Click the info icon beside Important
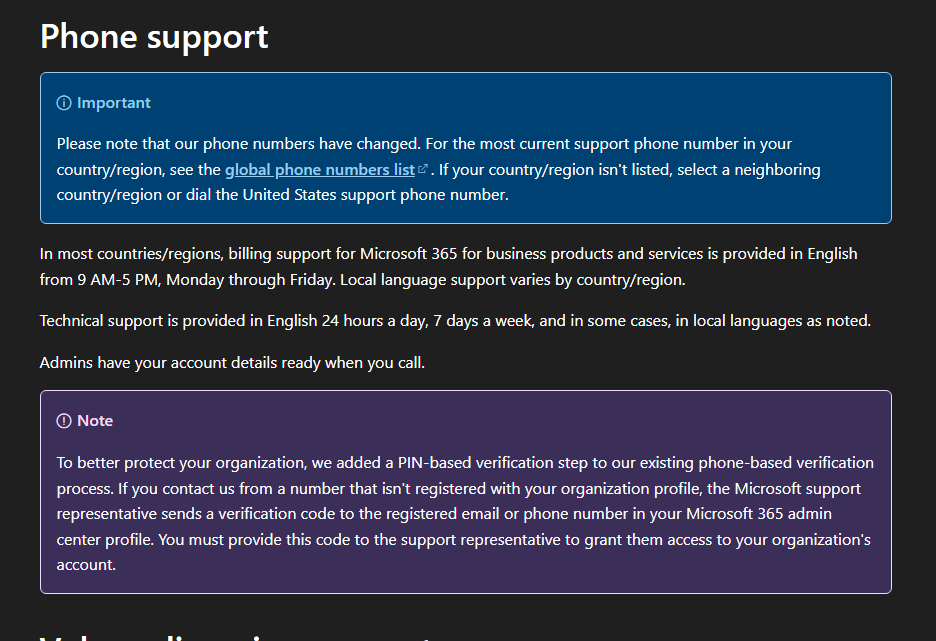Screen dimensions: 936x641 pyautogui.click(x=64, y=103)
